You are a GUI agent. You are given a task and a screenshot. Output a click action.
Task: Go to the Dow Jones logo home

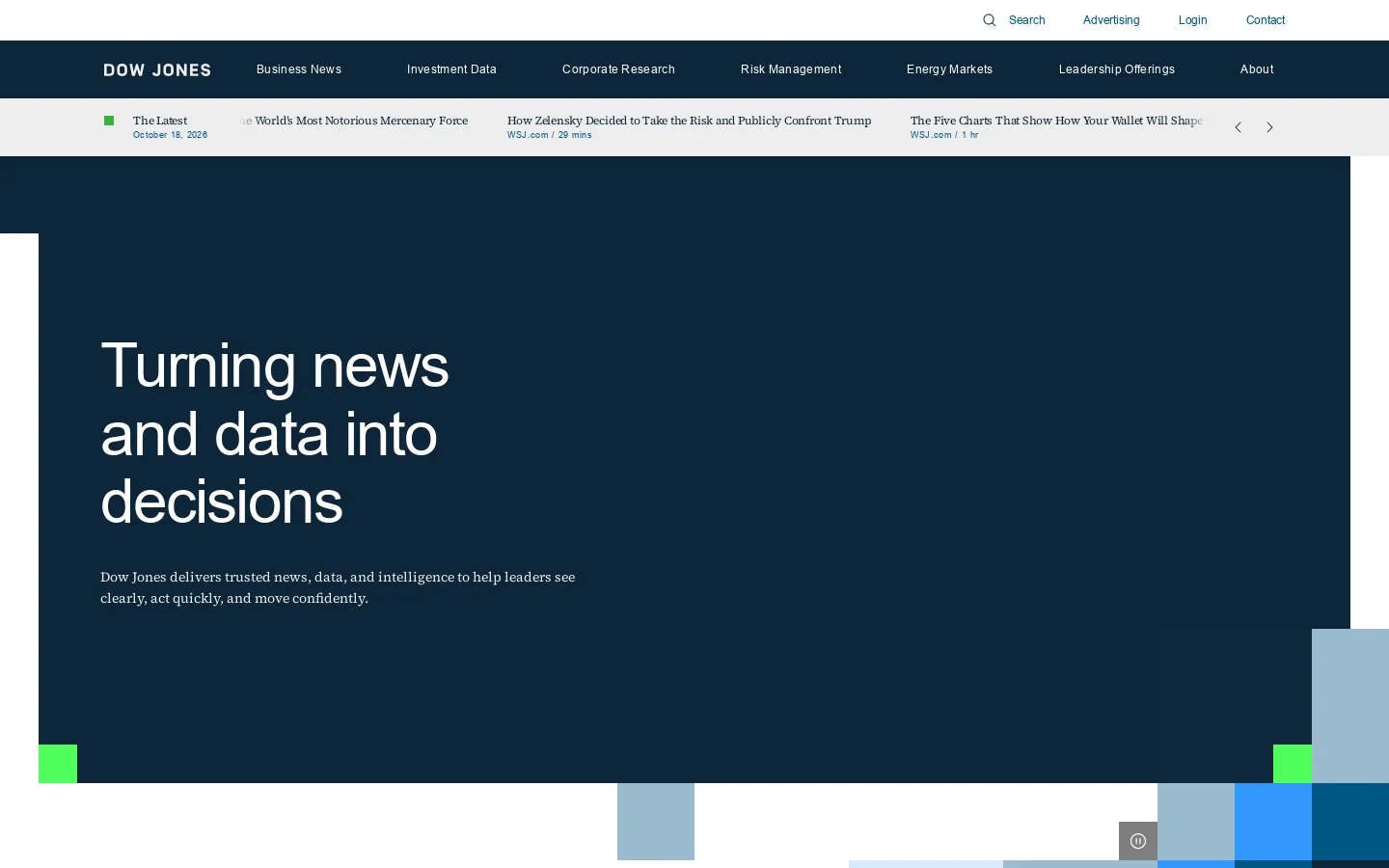tap(157, 69)
